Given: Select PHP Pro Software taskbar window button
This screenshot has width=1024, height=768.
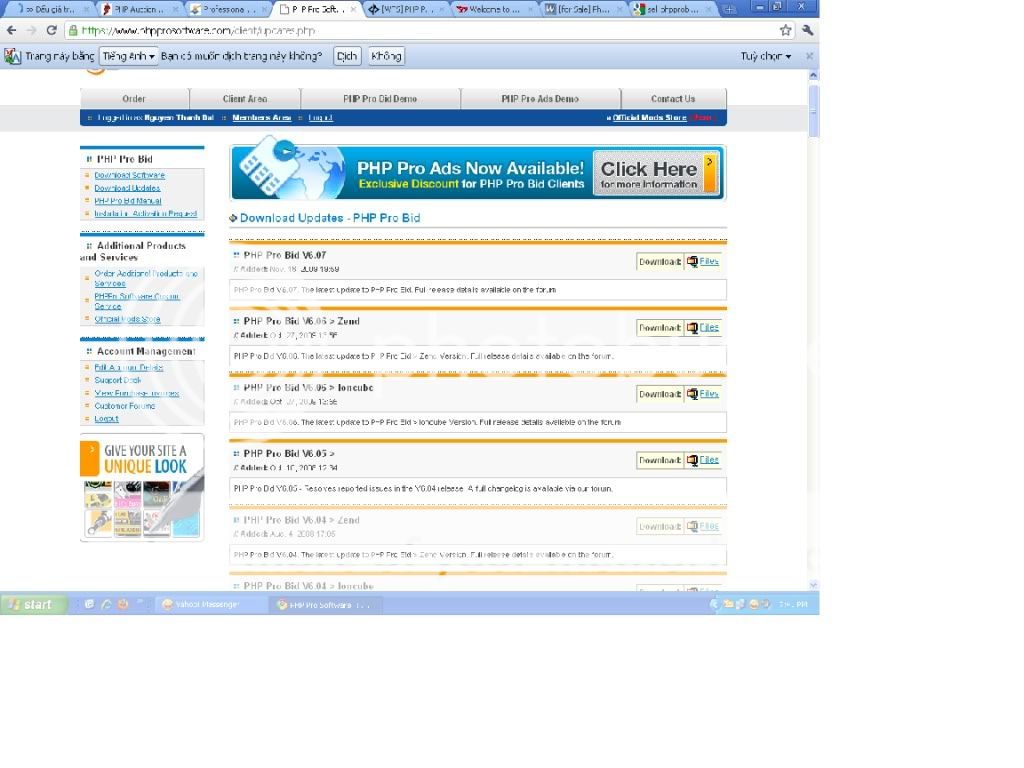Looking at the screenshot, I should point(325,605).
